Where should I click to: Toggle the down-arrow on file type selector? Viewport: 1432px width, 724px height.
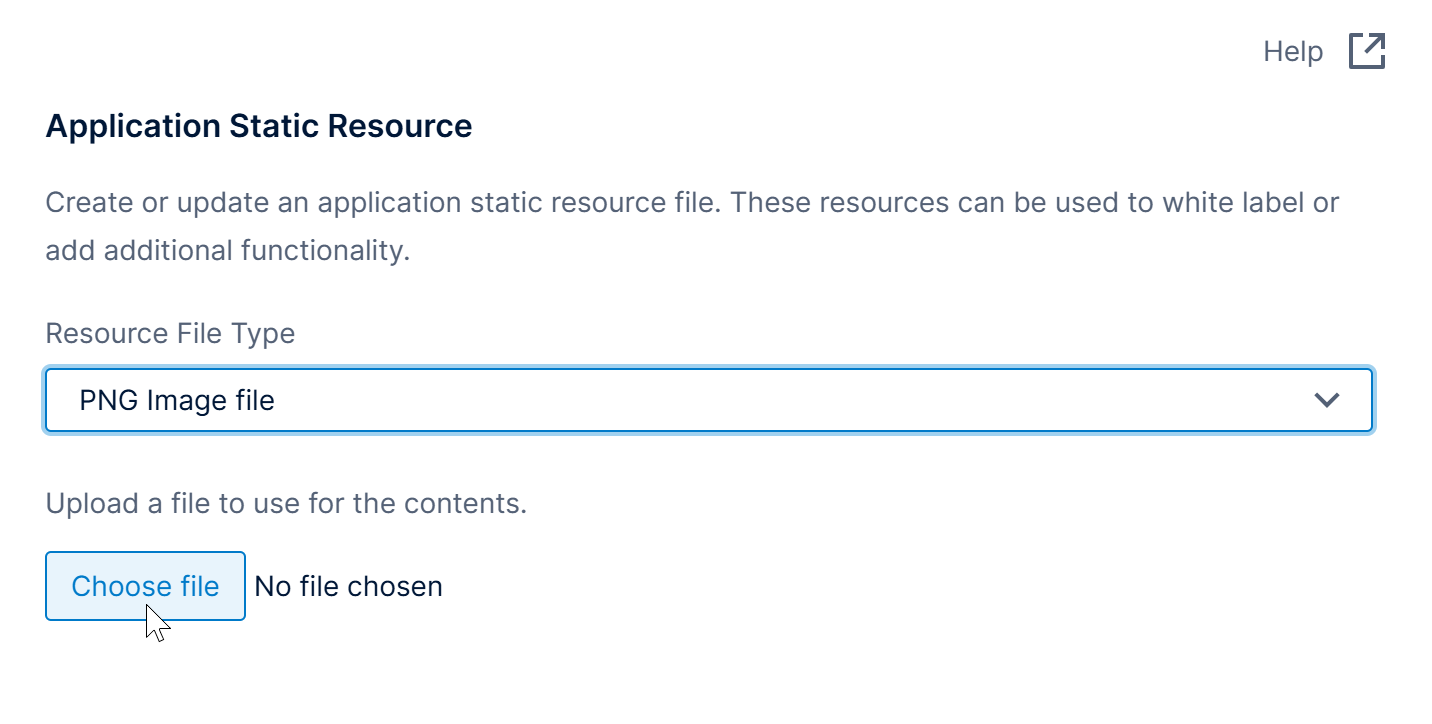coord(1327,400)
